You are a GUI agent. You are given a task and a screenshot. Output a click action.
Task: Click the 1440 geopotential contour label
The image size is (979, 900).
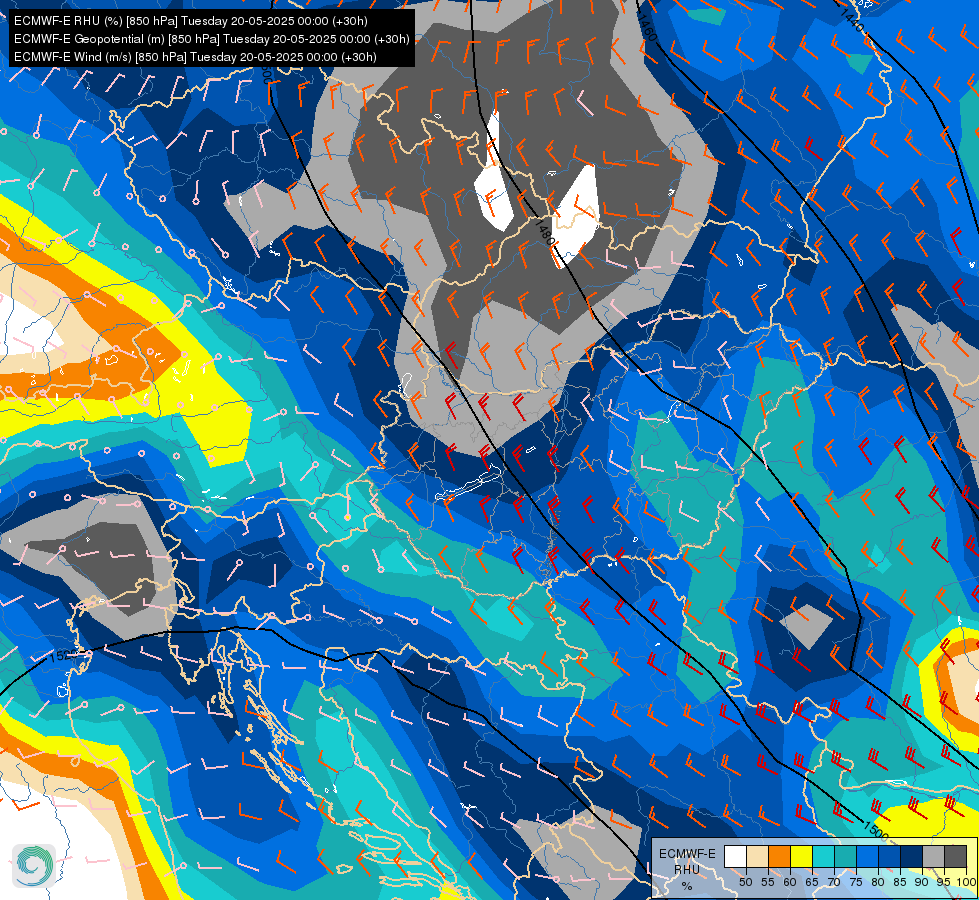[x=852, y=20]
